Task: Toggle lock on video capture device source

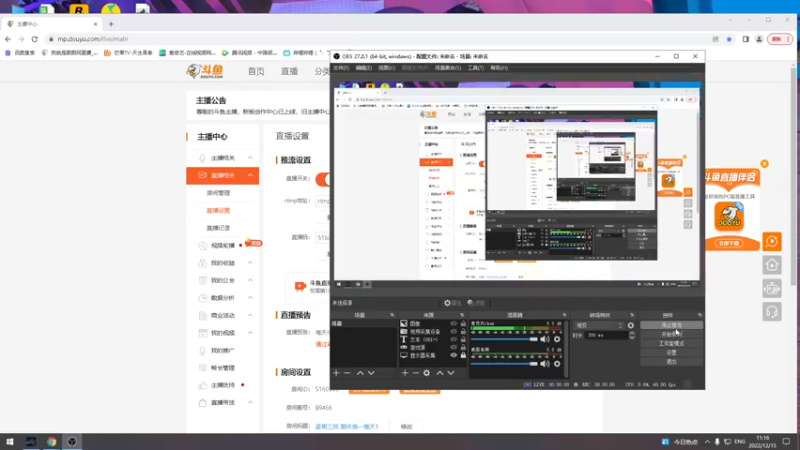Action: tap(463, 332)
